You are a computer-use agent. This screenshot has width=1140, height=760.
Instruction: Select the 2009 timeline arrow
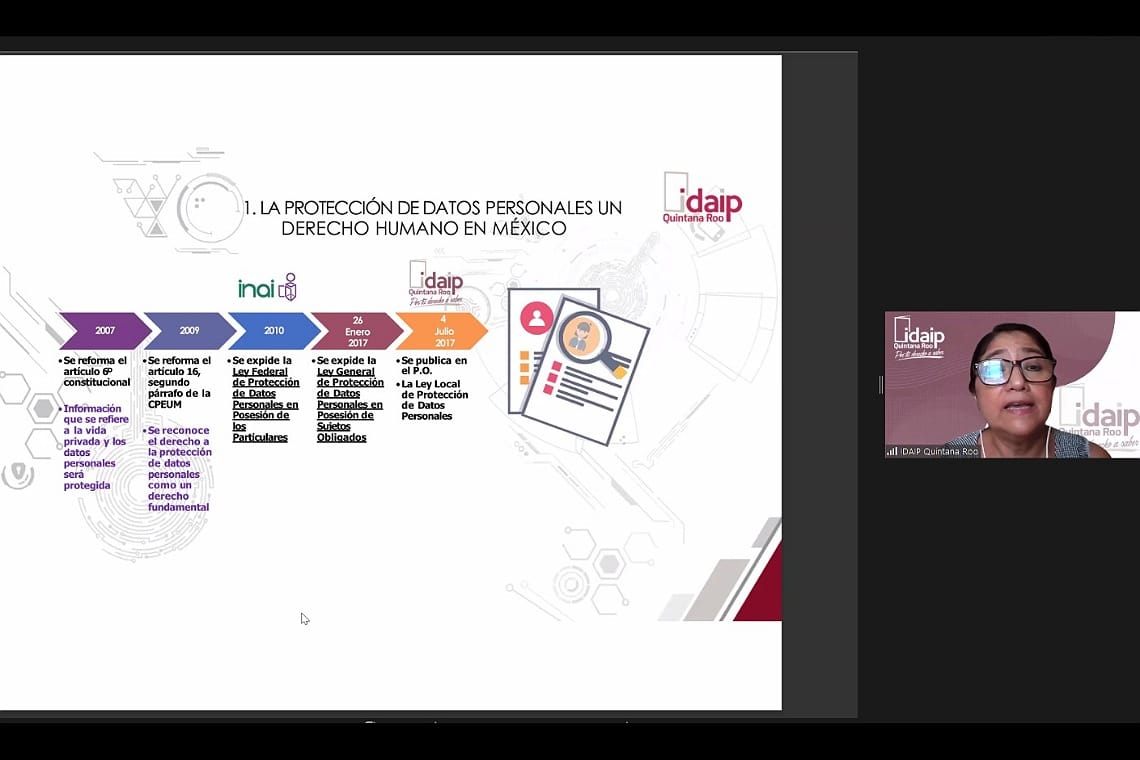(190, 331)
